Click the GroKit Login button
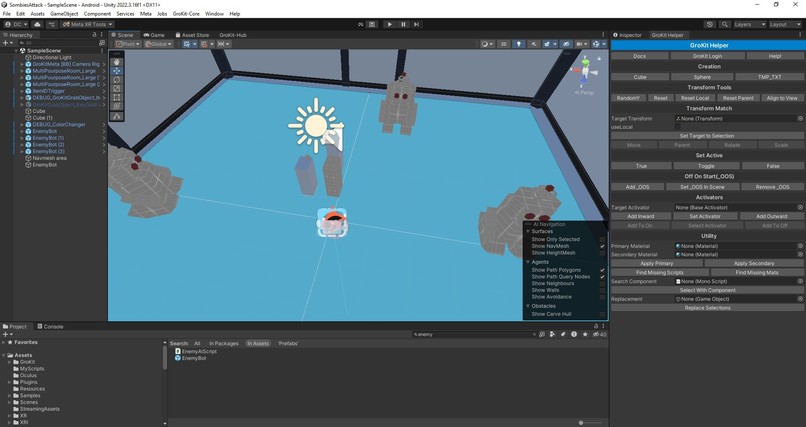 [707, 56]
